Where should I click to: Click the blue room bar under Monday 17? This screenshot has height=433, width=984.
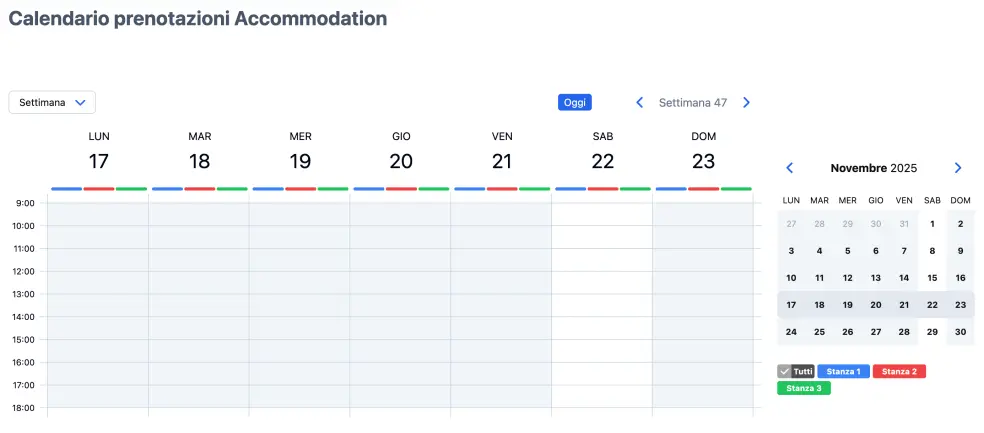(66, 188)
